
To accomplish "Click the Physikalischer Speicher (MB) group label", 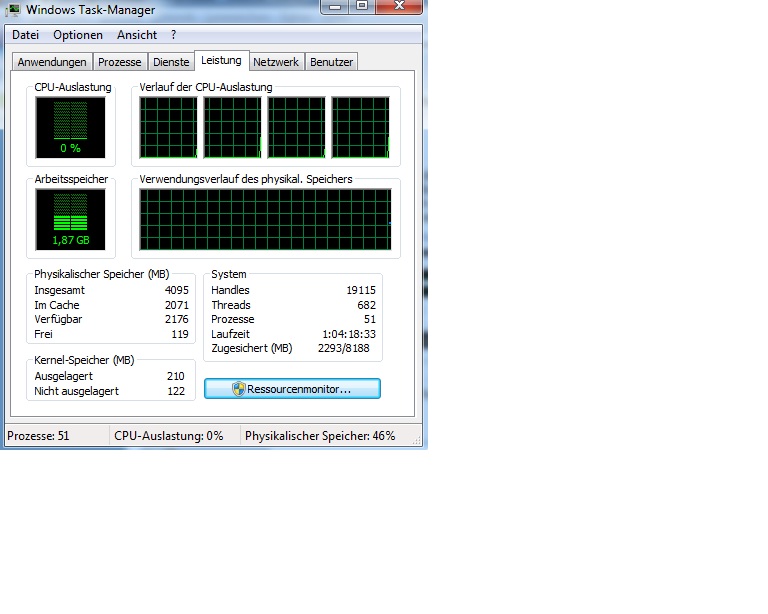I will pyautogui.click(x=101, y=274).
